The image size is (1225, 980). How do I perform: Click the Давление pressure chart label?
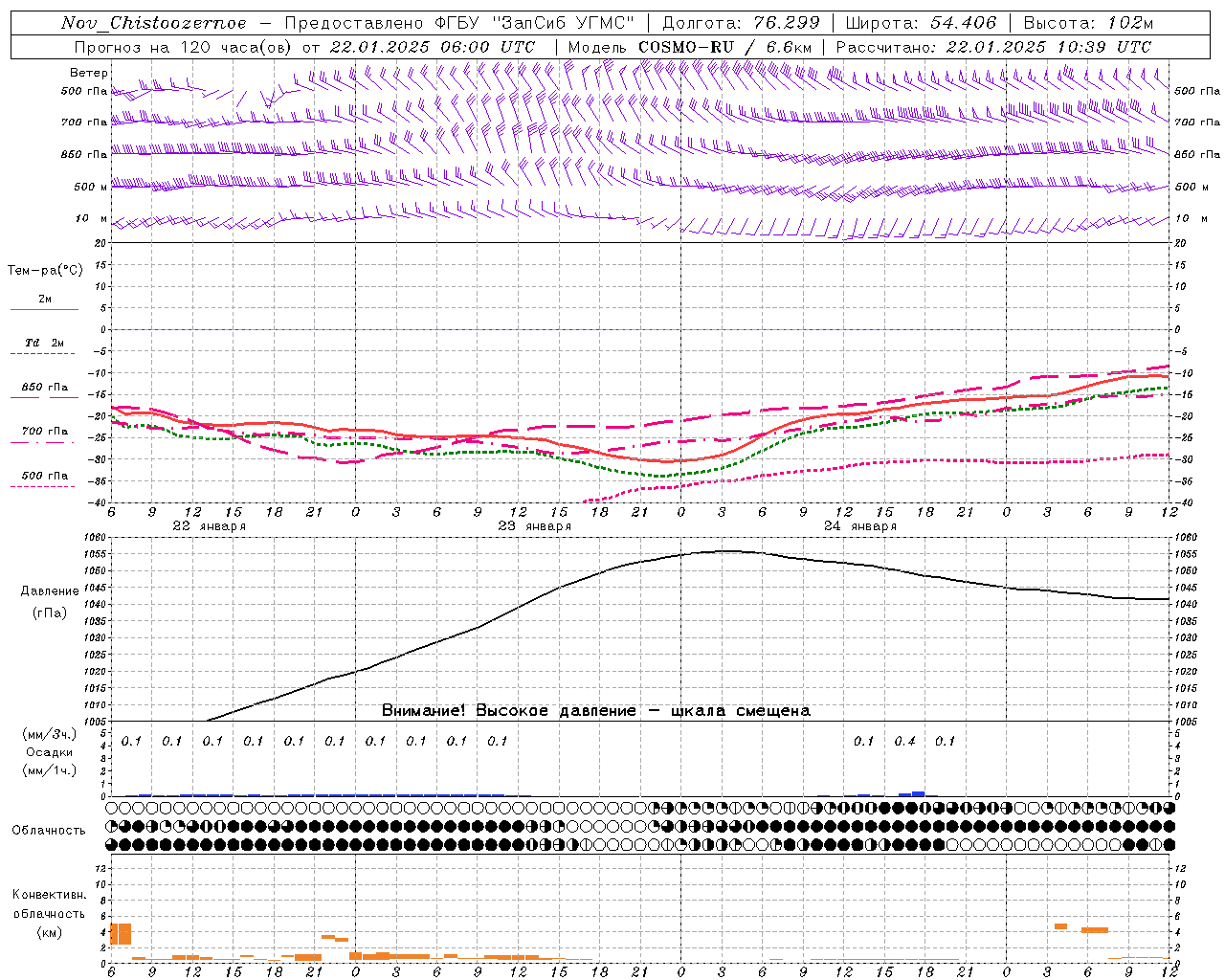point(50,591)
